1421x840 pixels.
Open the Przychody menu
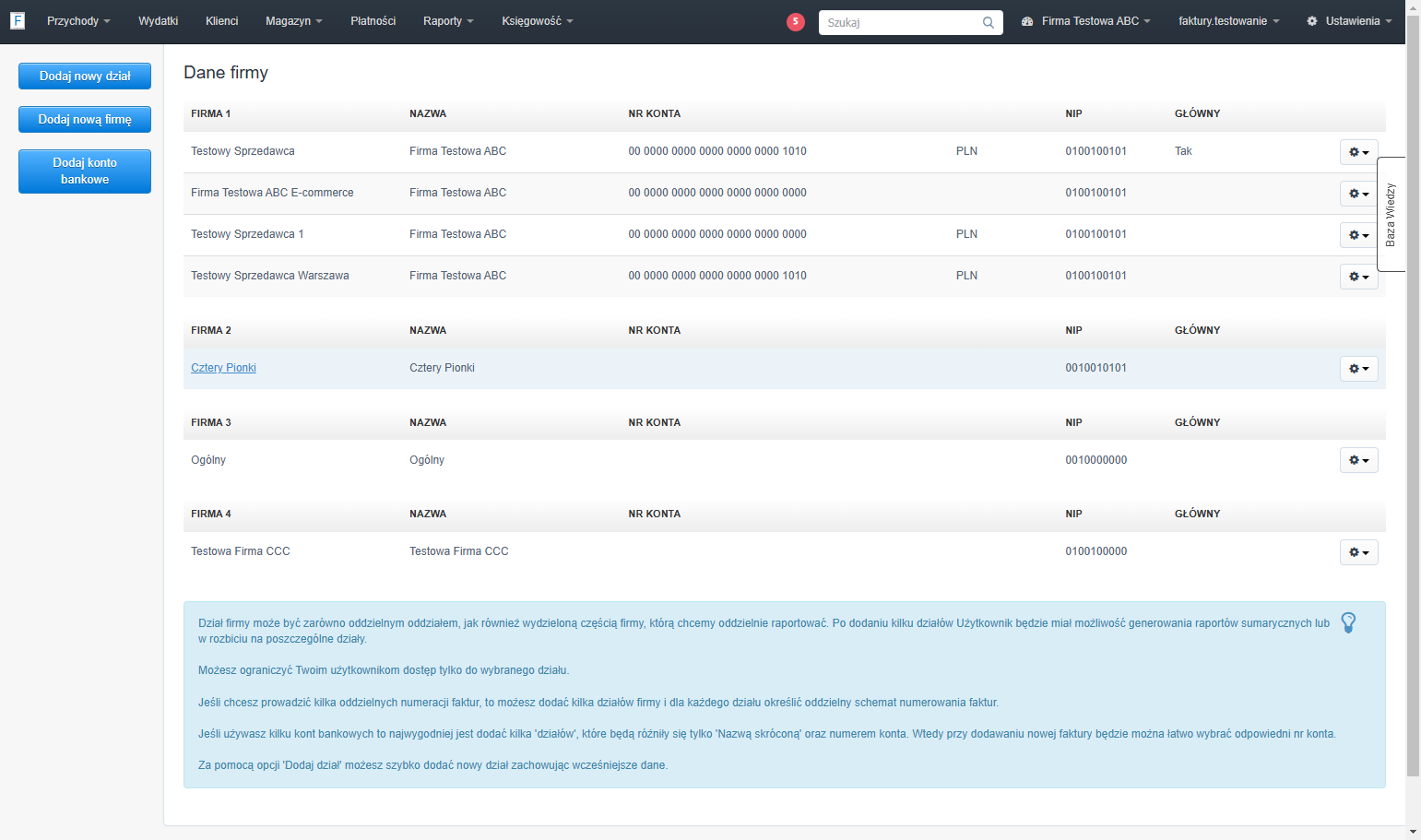[x=78, y=21]
